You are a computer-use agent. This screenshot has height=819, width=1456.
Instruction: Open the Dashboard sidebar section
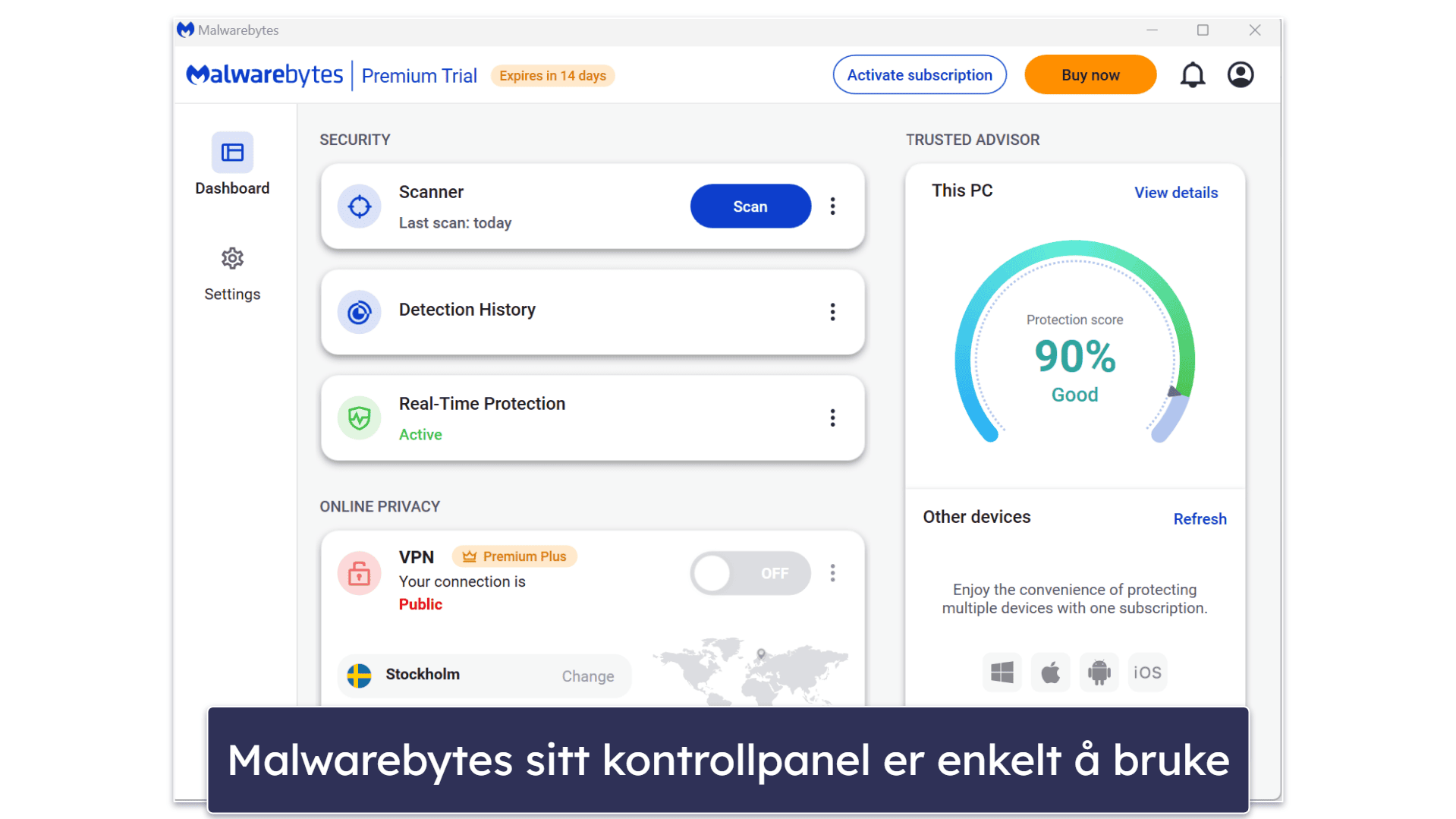click(x=232, y=165)
